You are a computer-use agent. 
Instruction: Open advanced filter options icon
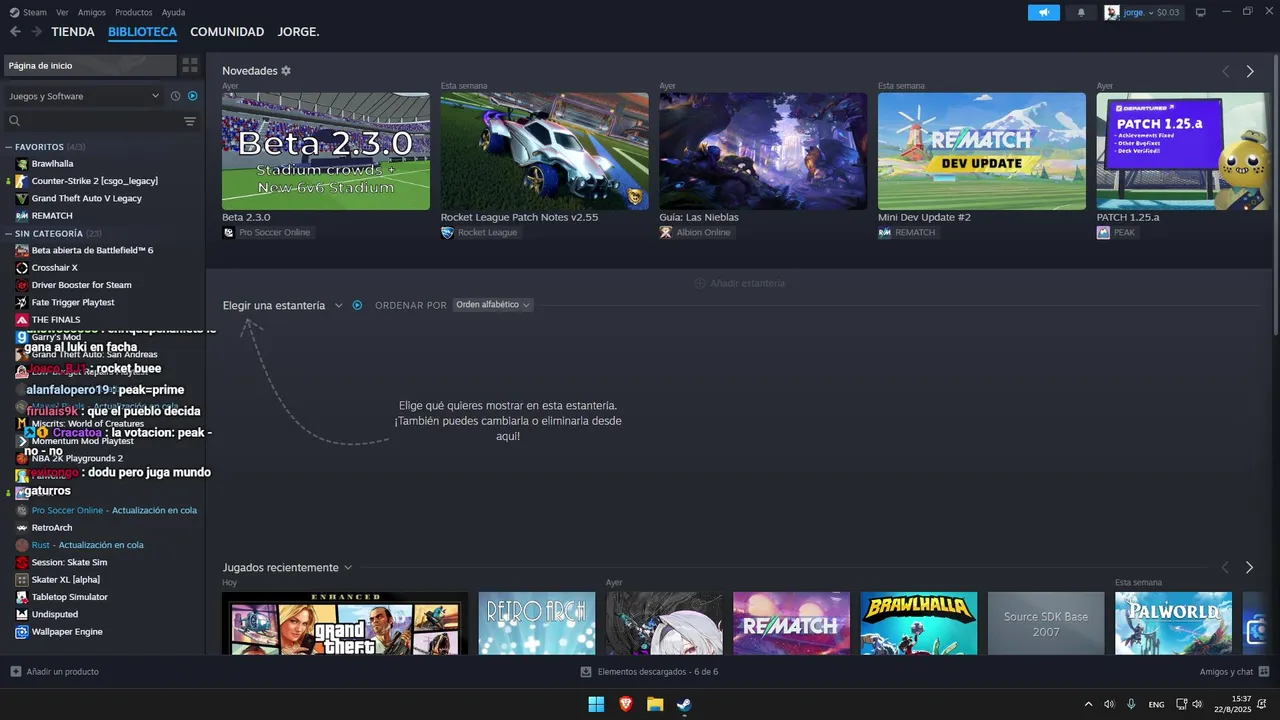tap(190, 121)
